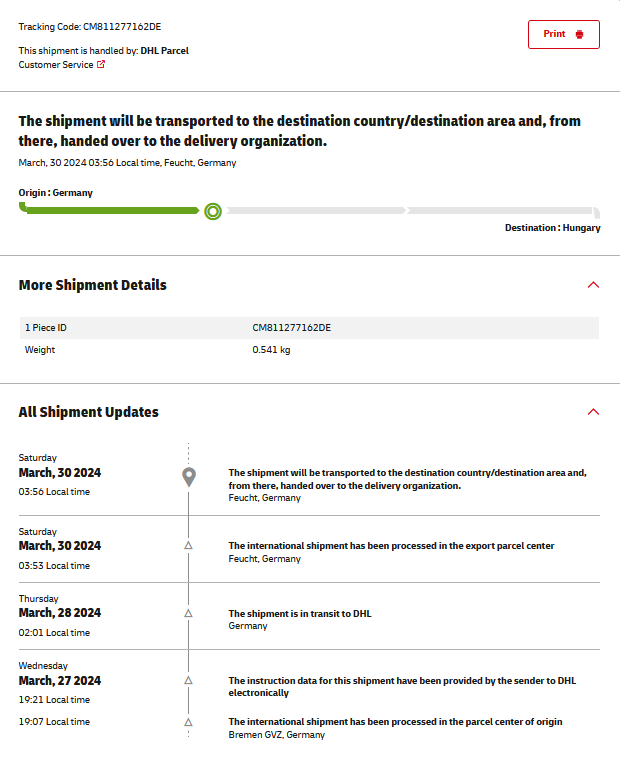Click the Print button
This screenshot has width=620, height=780.
pyautogui.click(x=563, y=34)
